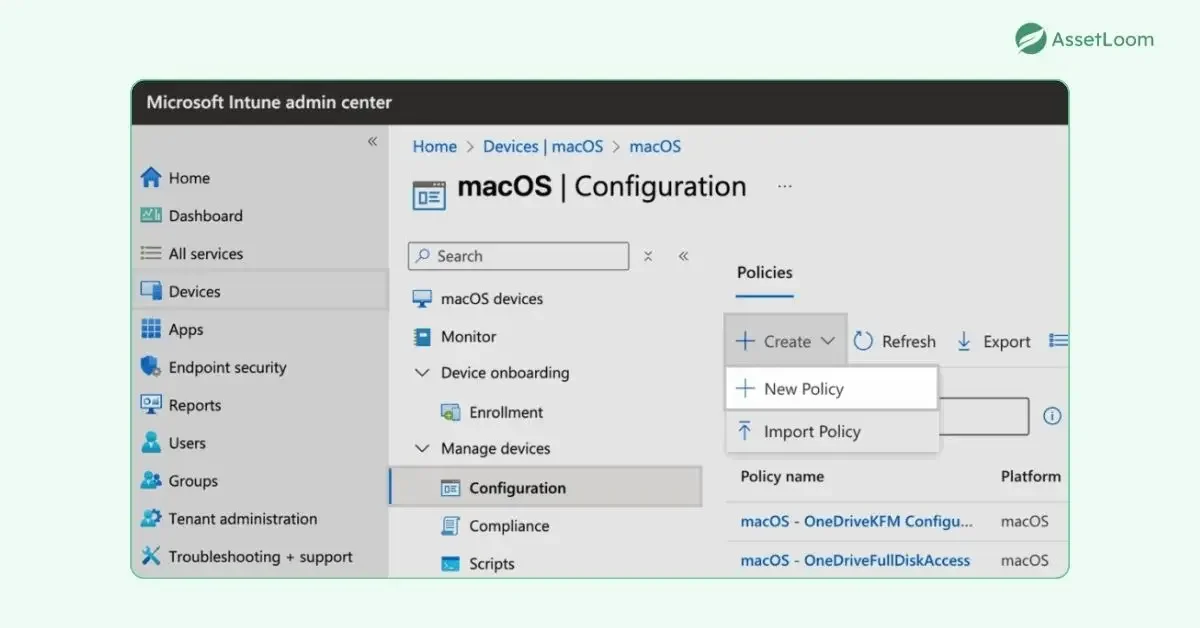Select the Devices monitor icon
Viewport: 1200px width, 628px height.
pos(151,291)
